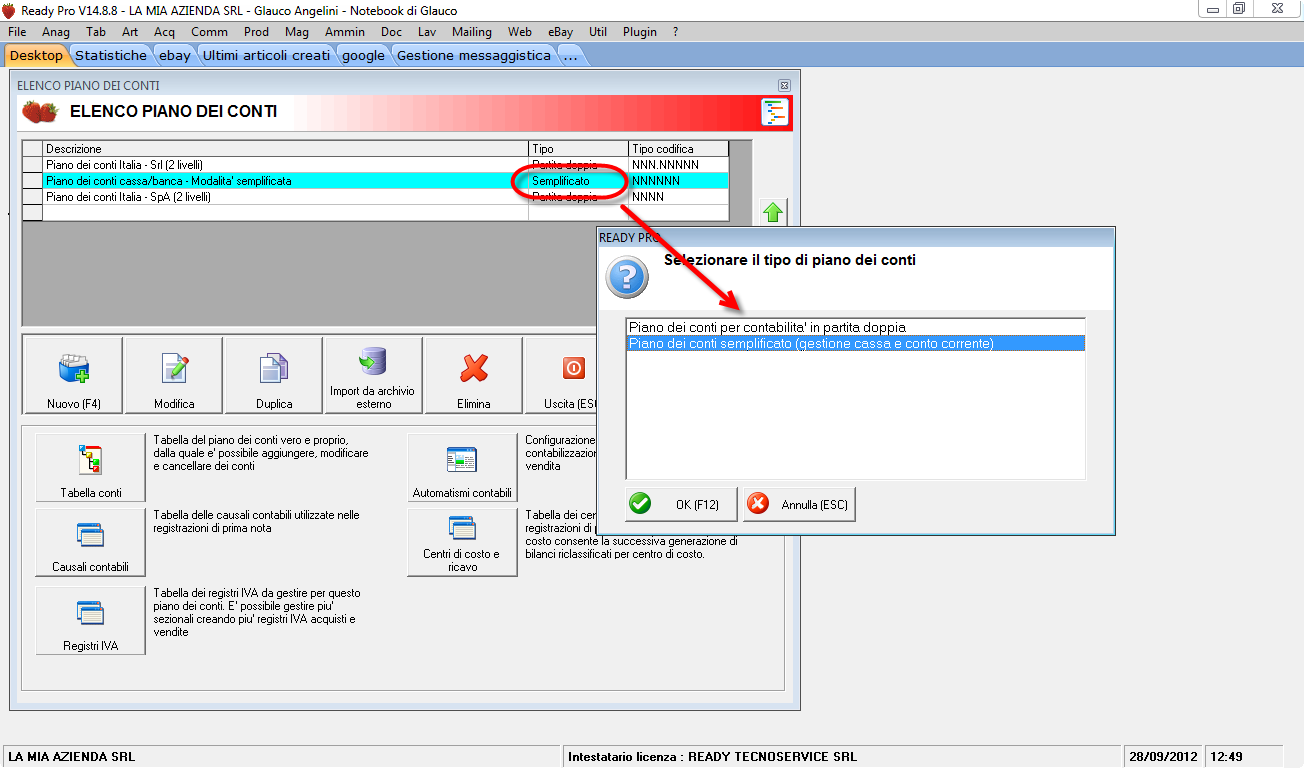Open the Web menu
This screenshot has height=768, width=1304.
pos(520,32)
